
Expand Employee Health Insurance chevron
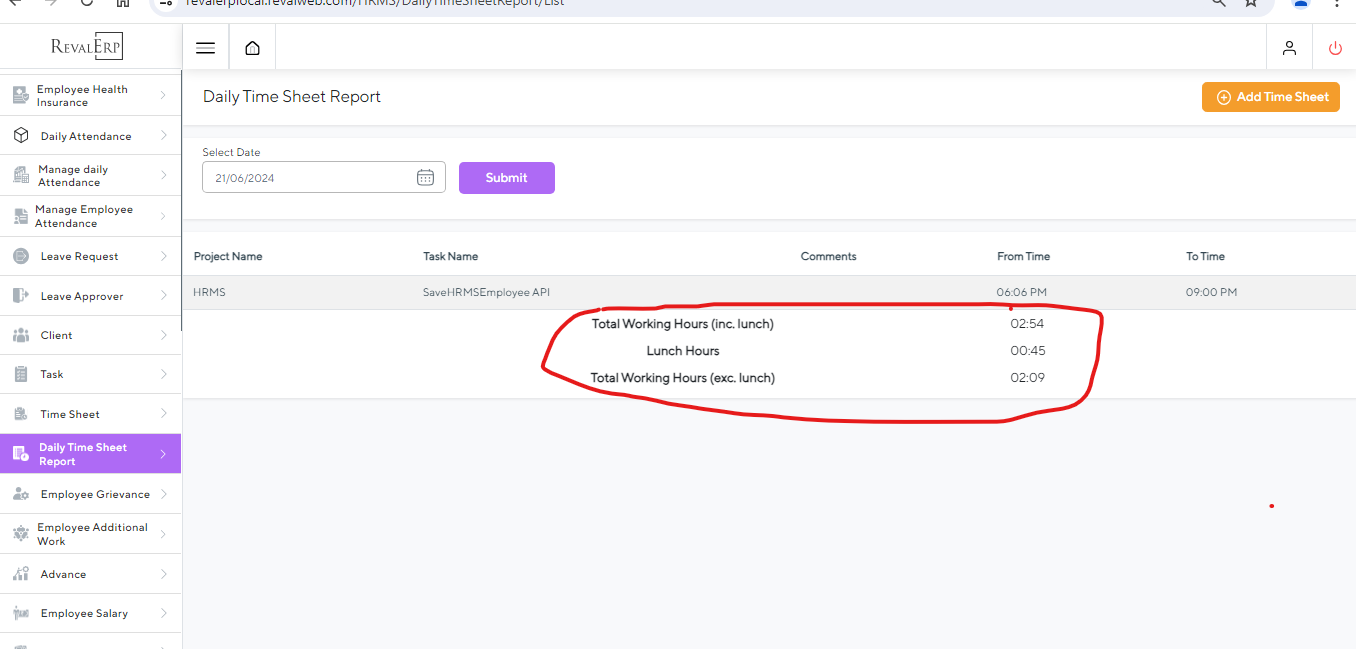click(x=163, y=95)
